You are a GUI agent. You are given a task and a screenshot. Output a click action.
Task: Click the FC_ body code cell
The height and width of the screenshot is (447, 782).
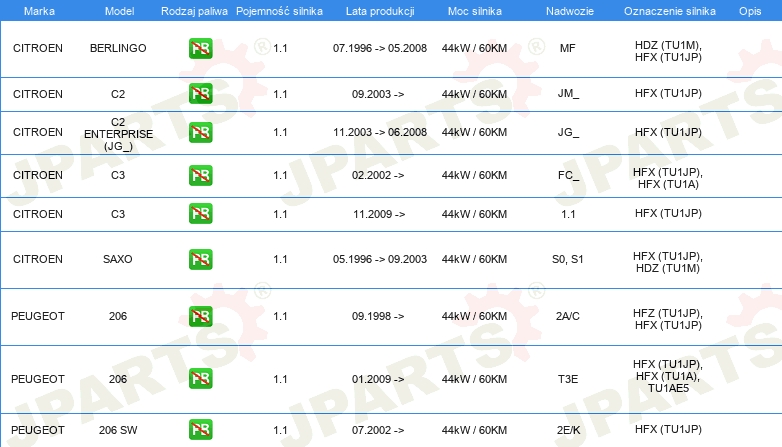[x=568, y=176]
